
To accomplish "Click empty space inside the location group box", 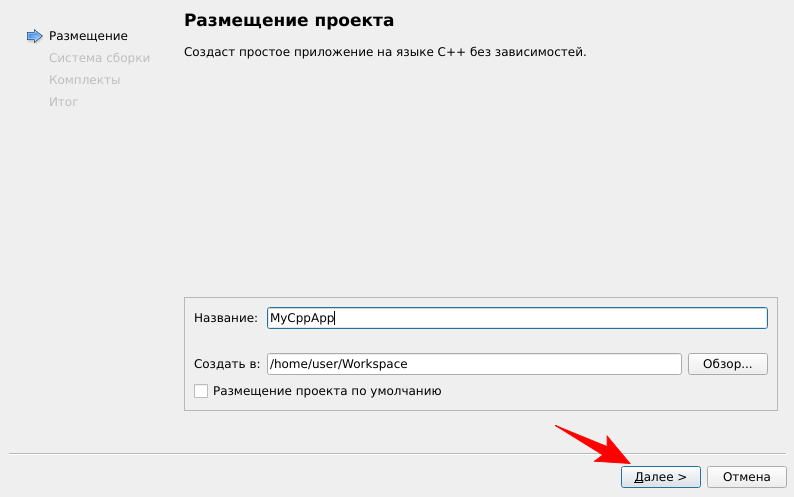I will 600,395.
